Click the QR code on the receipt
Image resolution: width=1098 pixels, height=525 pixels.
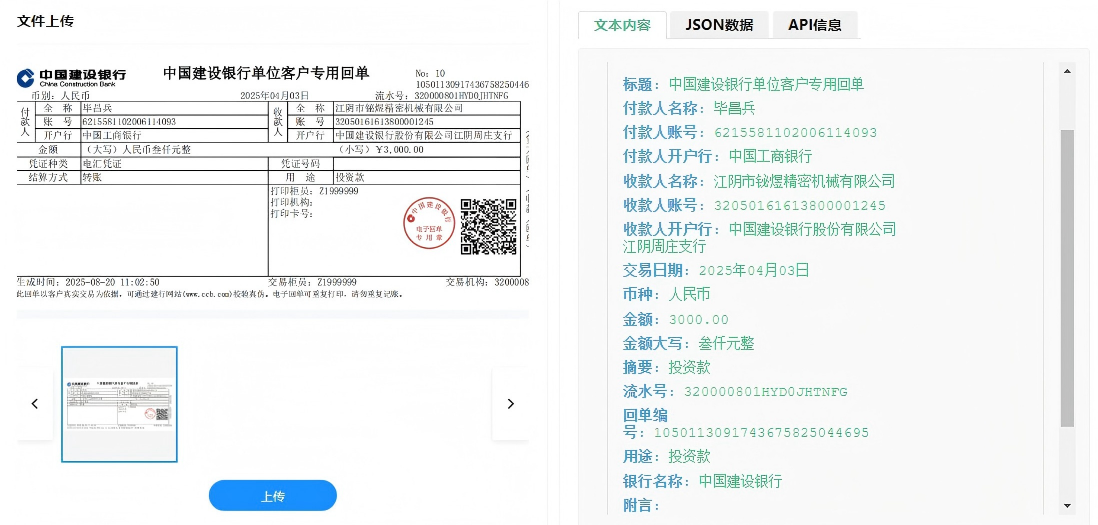tap(485, 226)
